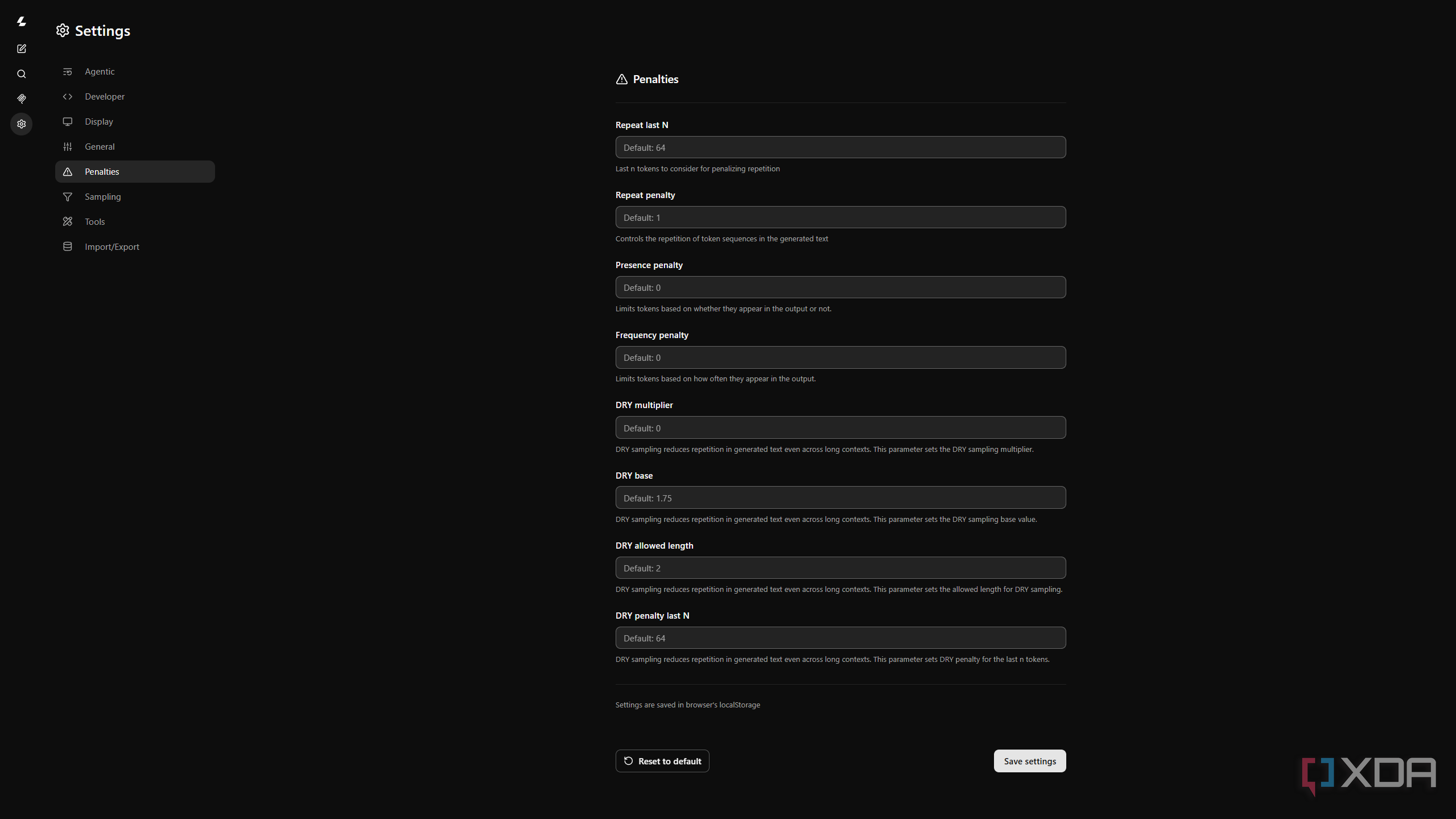Click the Presence penalty input
The image size is (1456, 819).
click(x=840, y=287)
